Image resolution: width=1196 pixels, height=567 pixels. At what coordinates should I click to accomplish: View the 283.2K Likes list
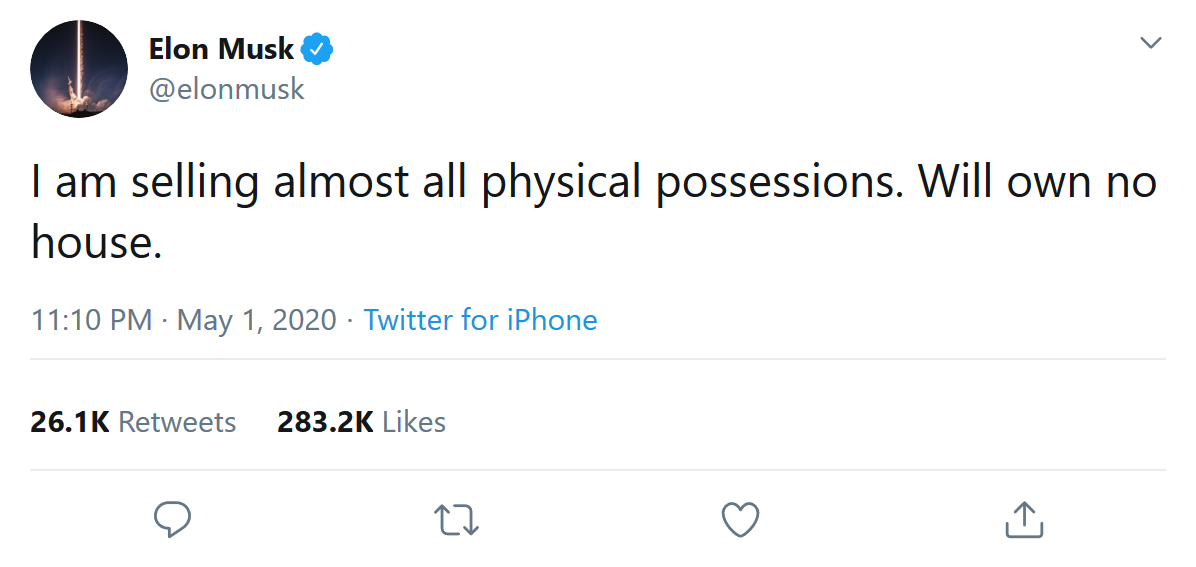pyautogui.click(x=361, y=422)
